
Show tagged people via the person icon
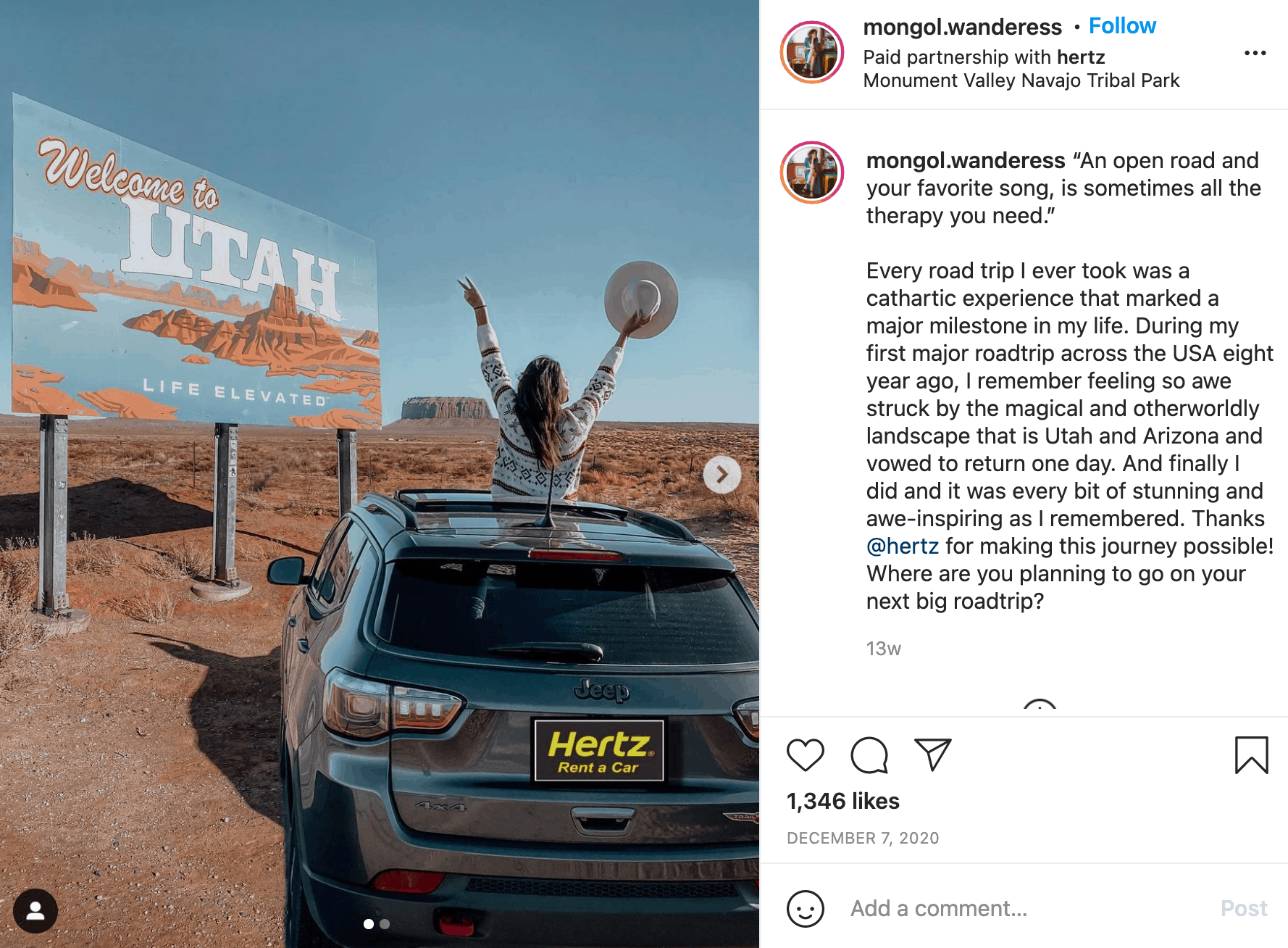(35, 910)
